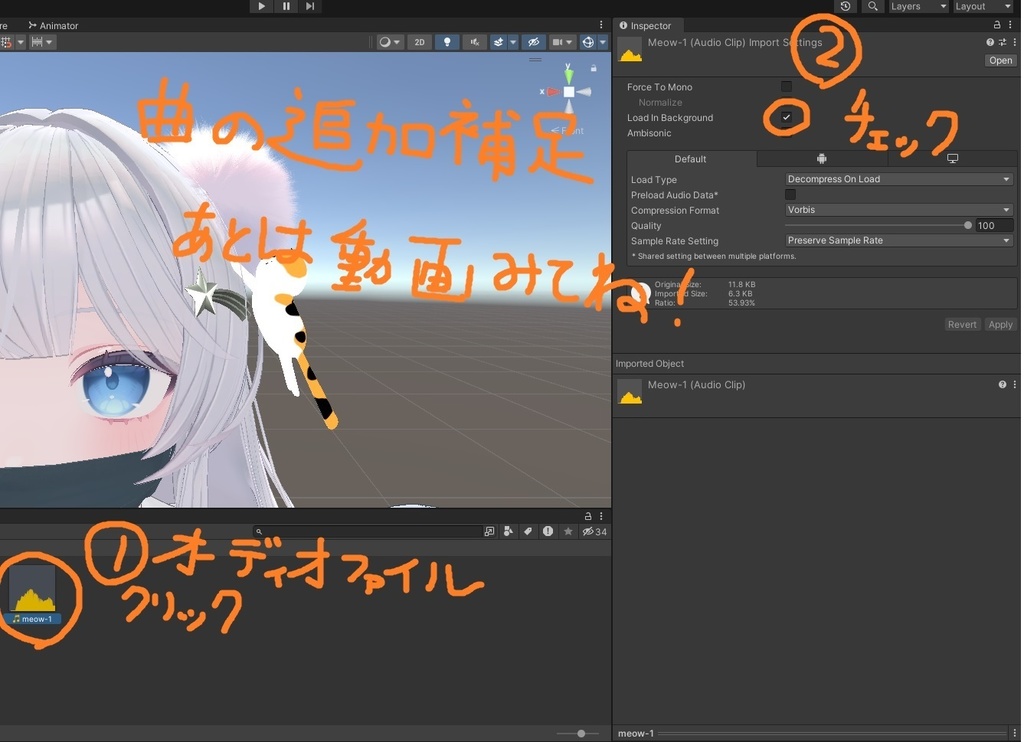The image size is (1024, 742).
Task: Lock the Inspector panel
Action: 996,24
